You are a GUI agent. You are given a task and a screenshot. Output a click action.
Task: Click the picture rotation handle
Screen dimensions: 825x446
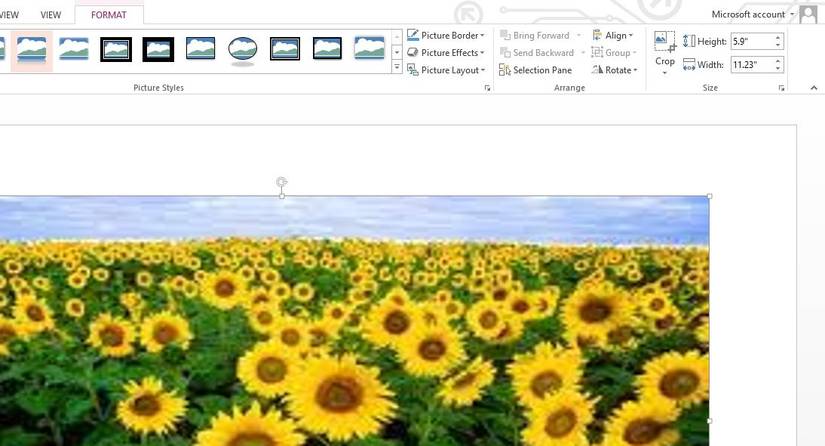(282, 182)
